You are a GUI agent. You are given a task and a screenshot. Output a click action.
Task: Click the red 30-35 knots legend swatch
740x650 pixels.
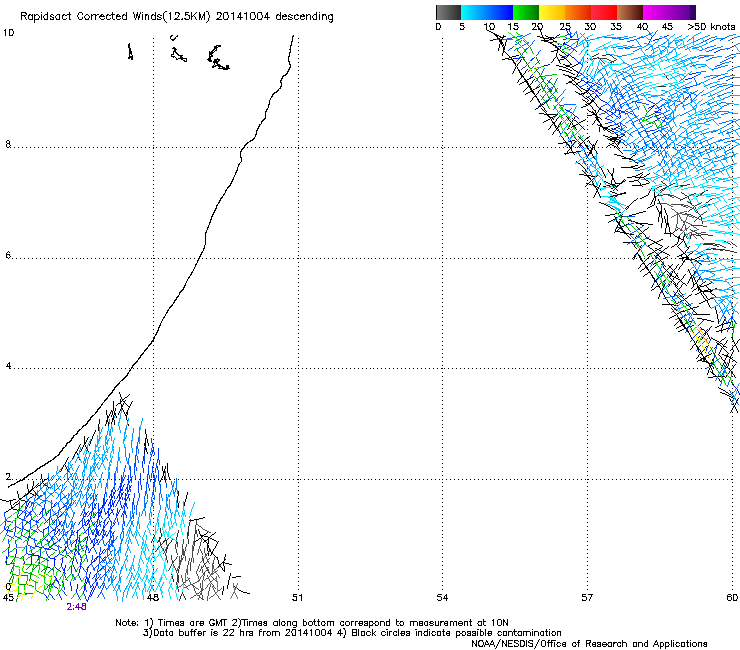pos(604,12)
